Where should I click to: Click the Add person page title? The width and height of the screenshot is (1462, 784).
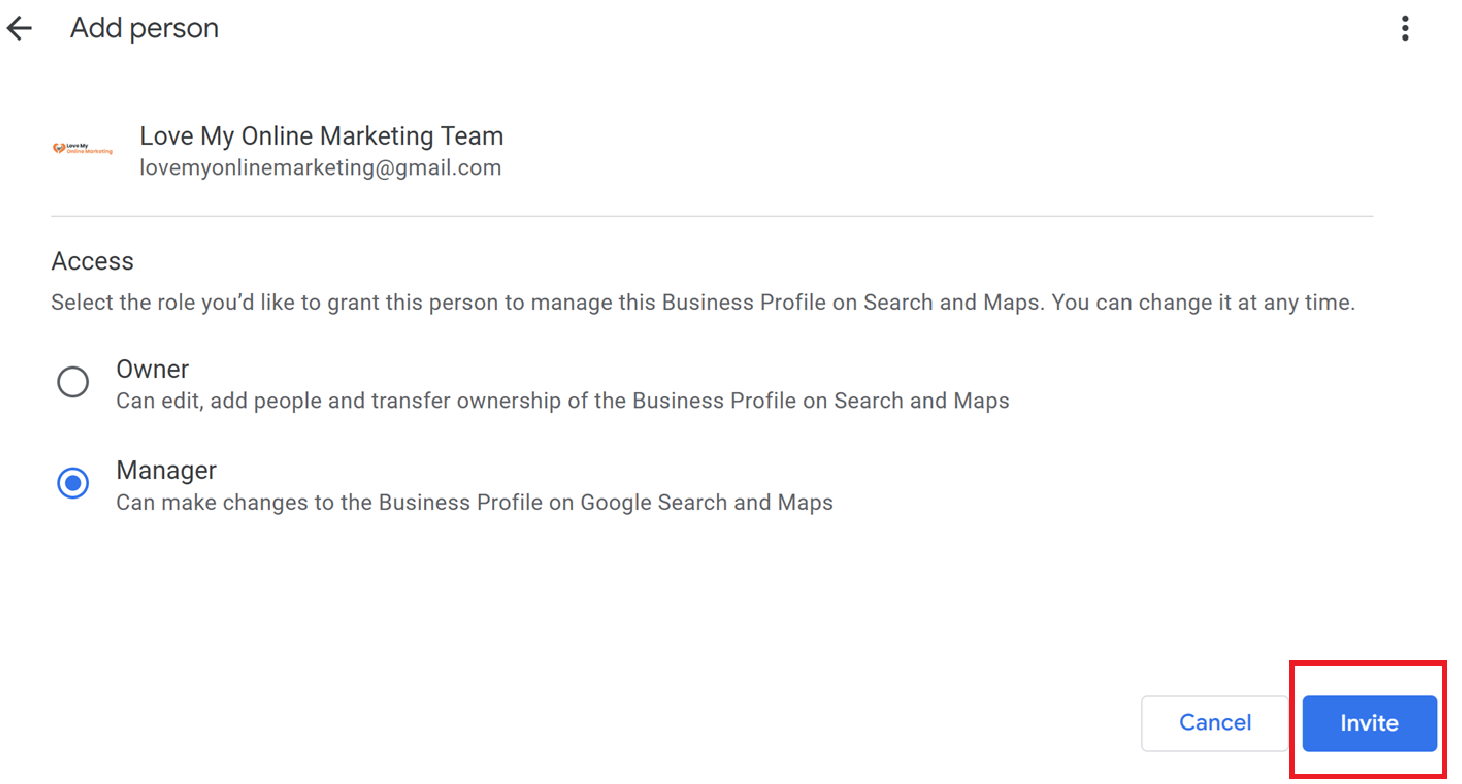coord(144,29)
